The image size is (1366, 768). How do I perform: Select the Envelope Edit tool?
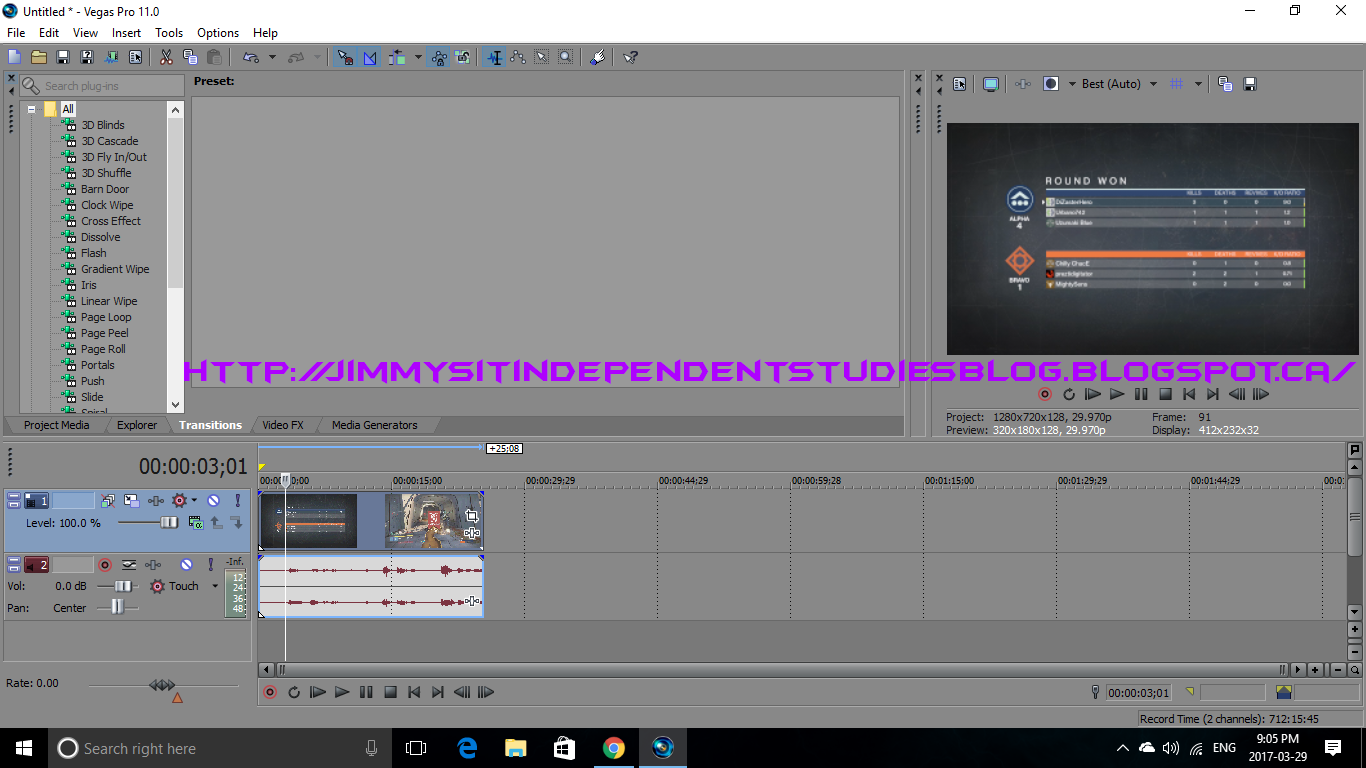click(517, 57)
